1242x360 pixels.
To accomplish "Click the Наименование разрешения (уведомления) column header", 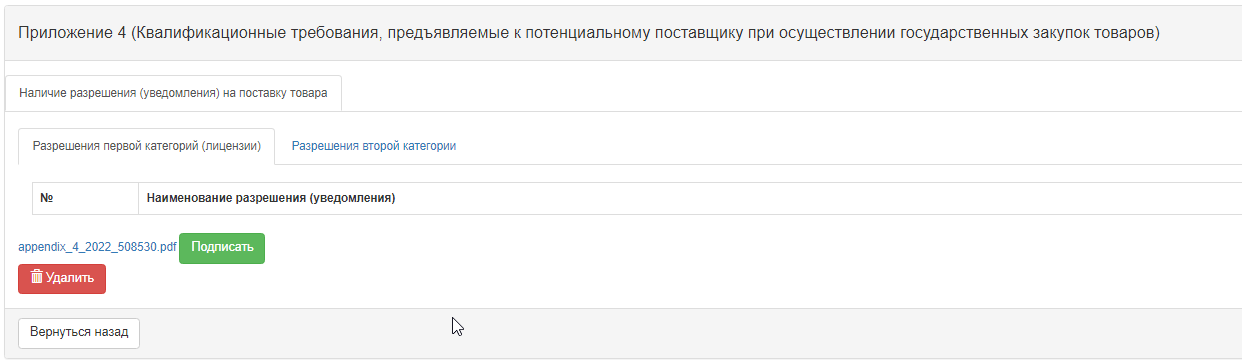I will pos(271,198).
